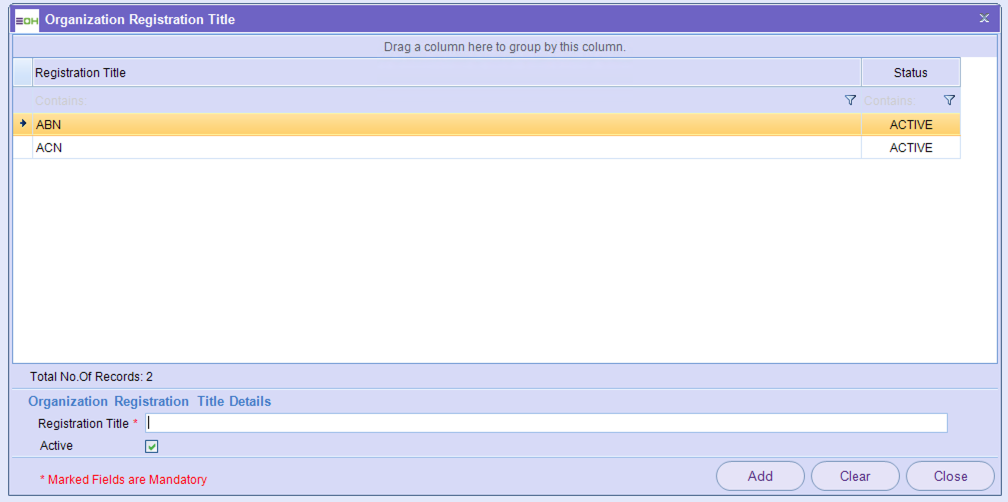Close the window using the title bar X
The image size is (1008, 502).
coord(983,19)
